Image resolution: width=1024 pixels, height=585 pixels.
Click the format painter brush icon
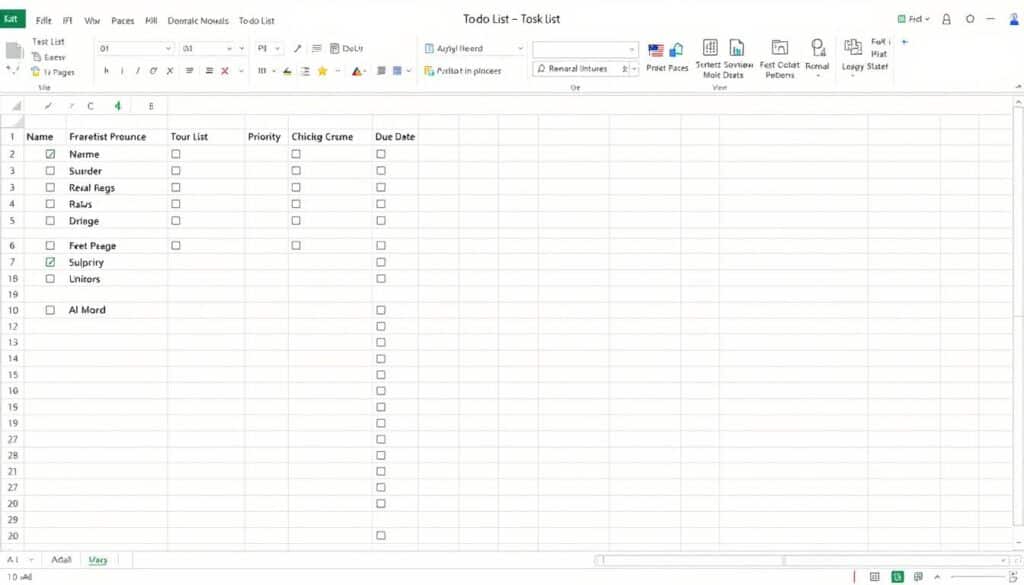point(297,48)
